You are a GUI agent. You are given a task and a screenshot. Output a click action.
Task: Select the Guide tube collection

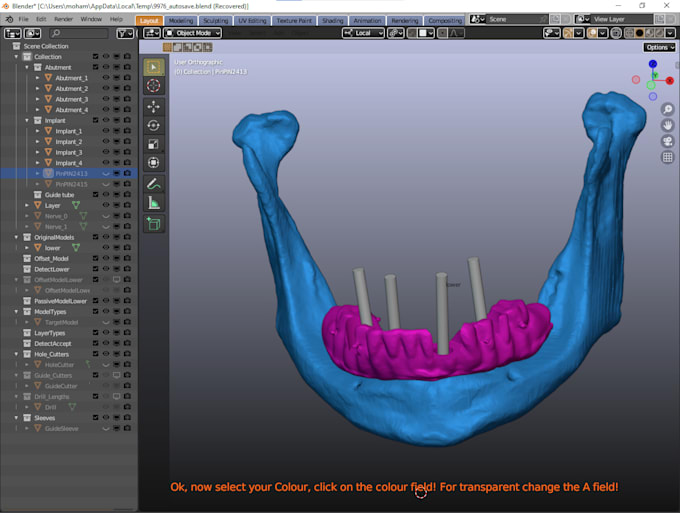coord(59,195)
